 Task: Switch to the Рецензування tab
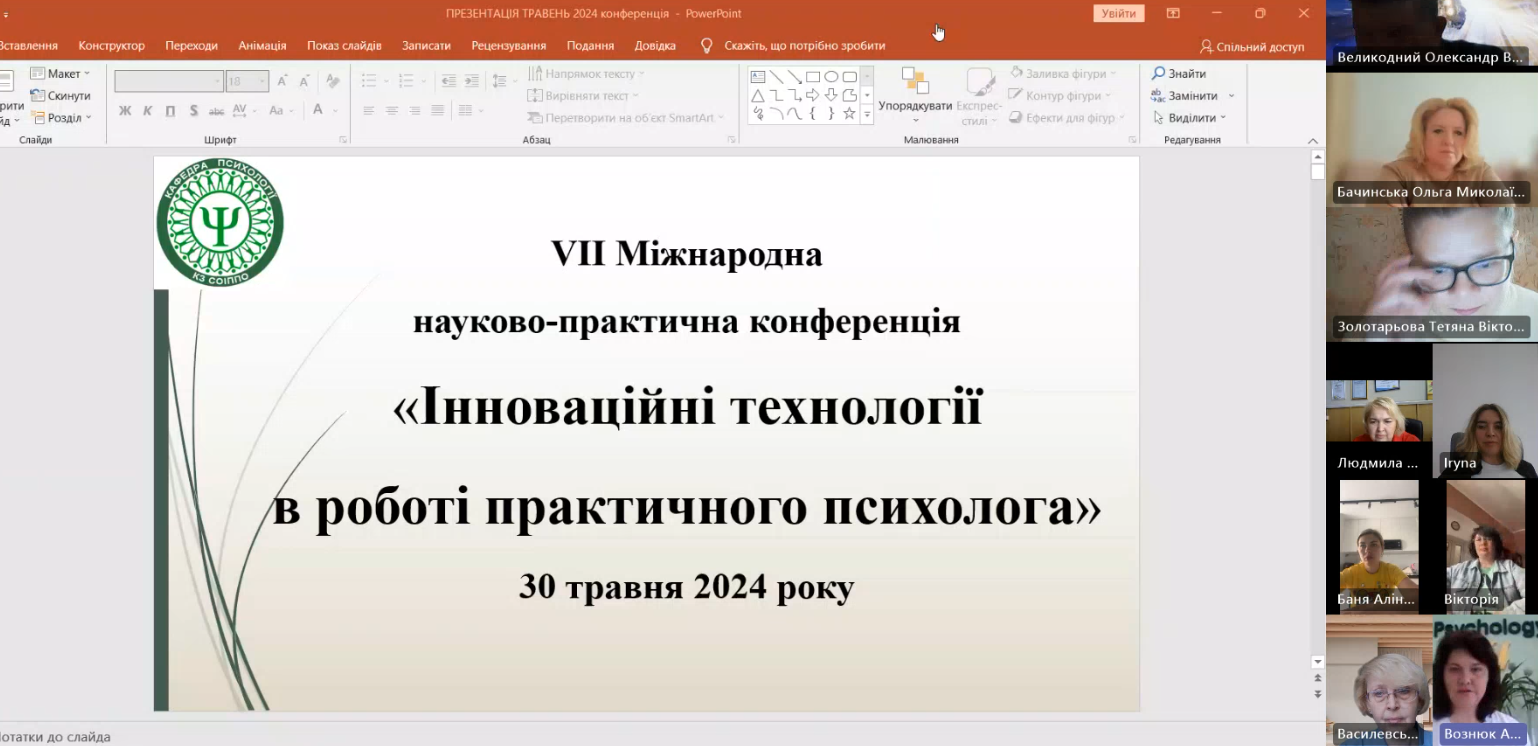(509, 46)
